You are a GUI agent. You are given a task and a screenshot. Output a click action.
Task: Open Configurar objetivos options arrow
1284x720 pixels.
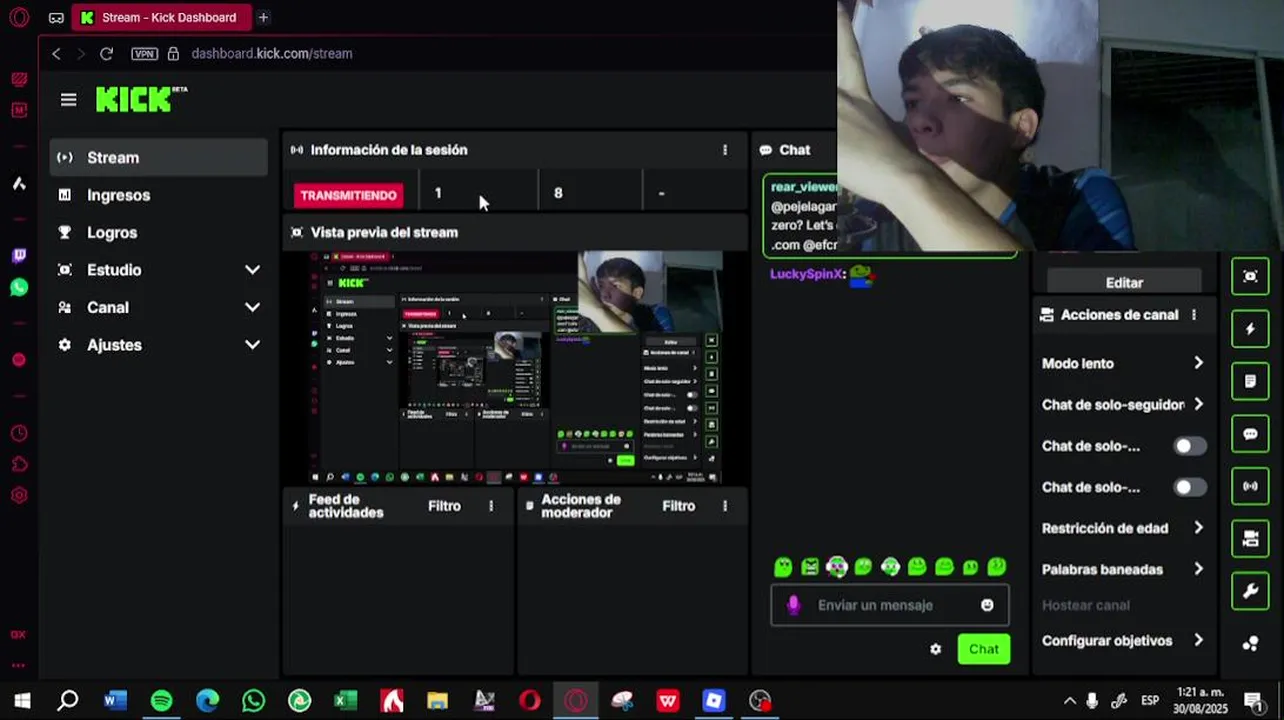click(1198, 640)
